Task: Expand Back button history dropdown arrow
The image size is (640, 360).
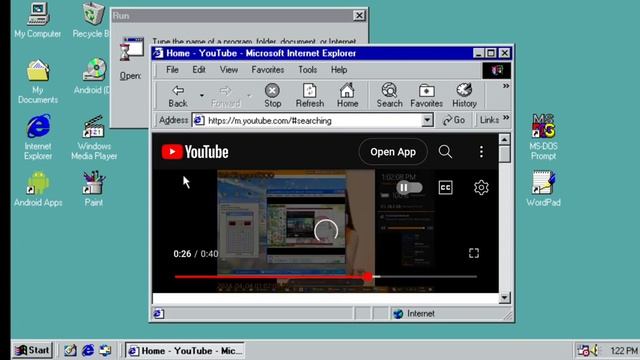Action: pyautogui.click(x=202, y=96)
